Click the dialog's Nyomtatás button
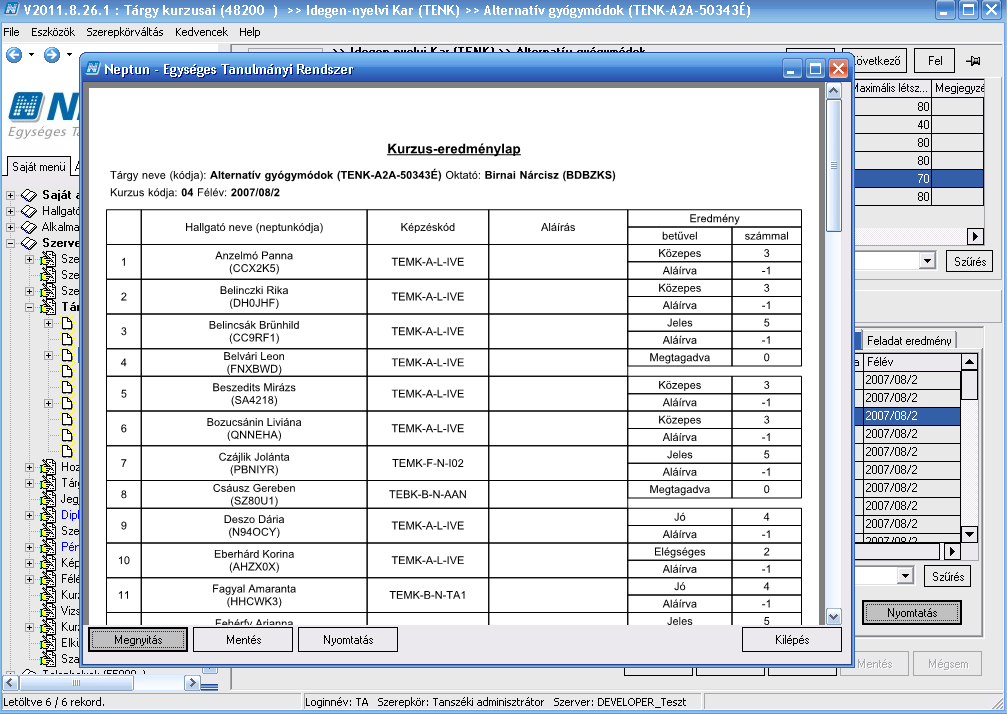1007x714 pixels. pos(348,640)
